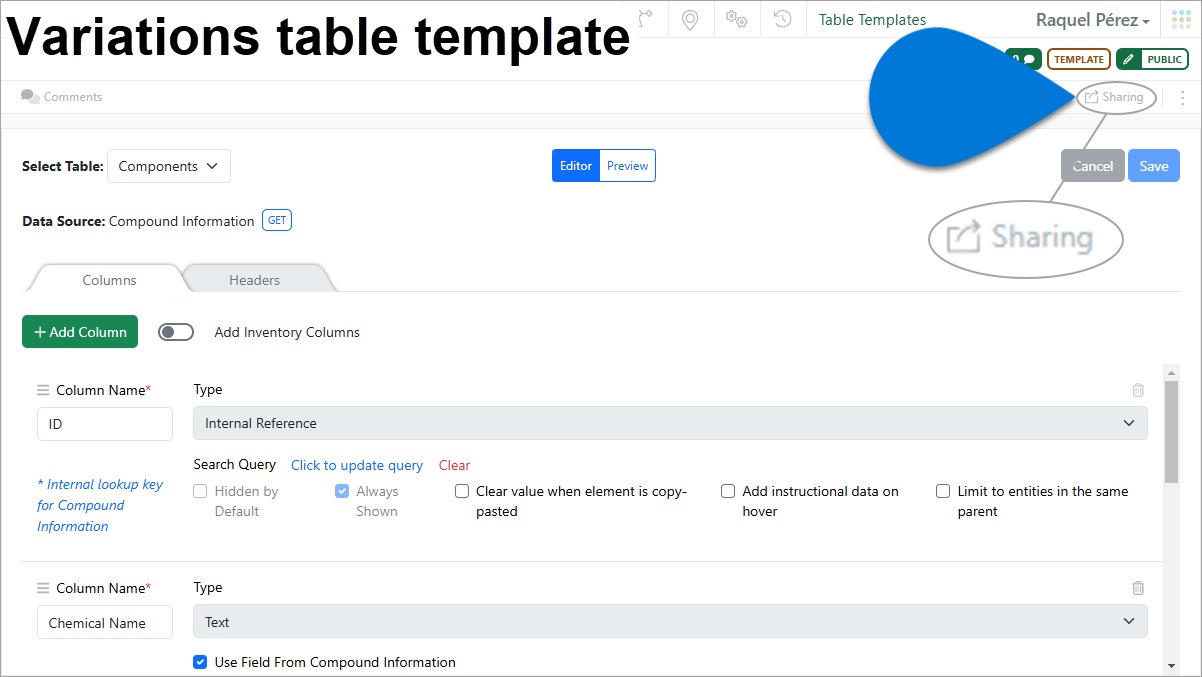Delete the Chemical Name column with trash icon
Image resolution: width=1202 pixels, height=677 pixels.
tap(1138, 588)
